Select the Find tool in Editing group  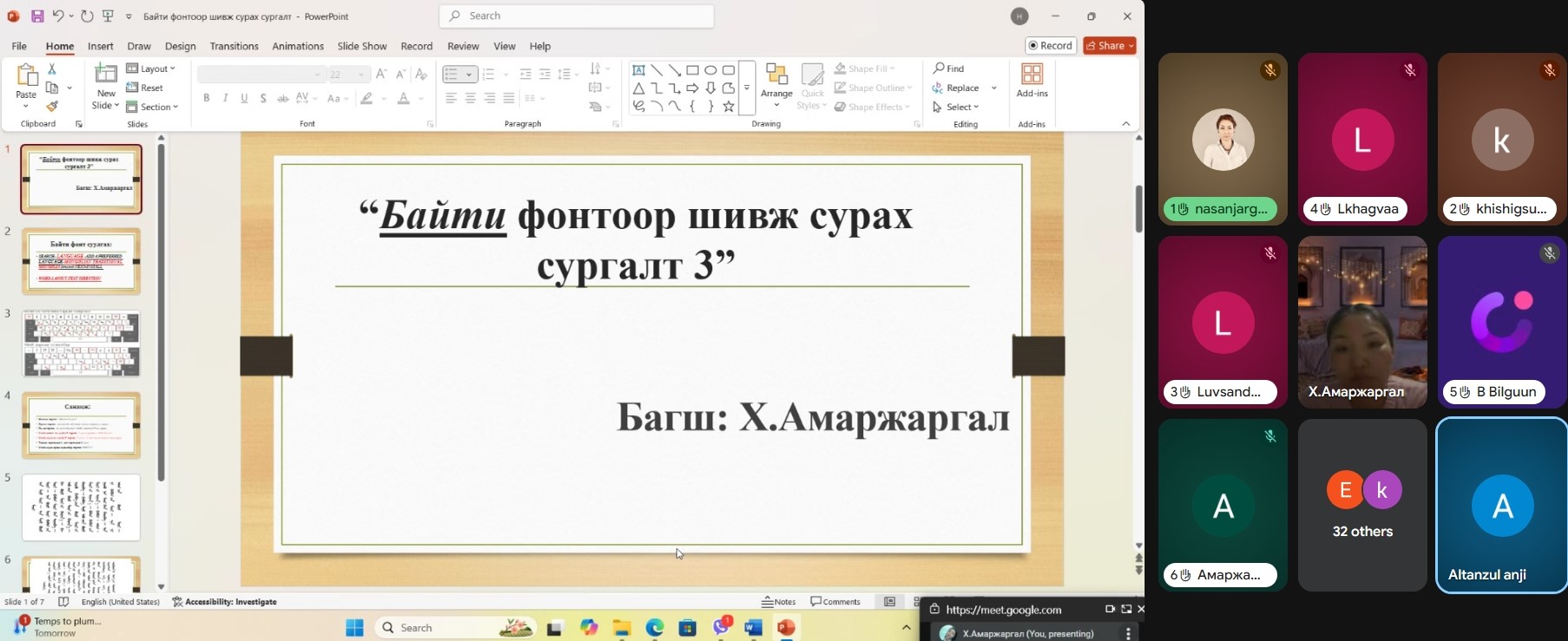point(948,69)
